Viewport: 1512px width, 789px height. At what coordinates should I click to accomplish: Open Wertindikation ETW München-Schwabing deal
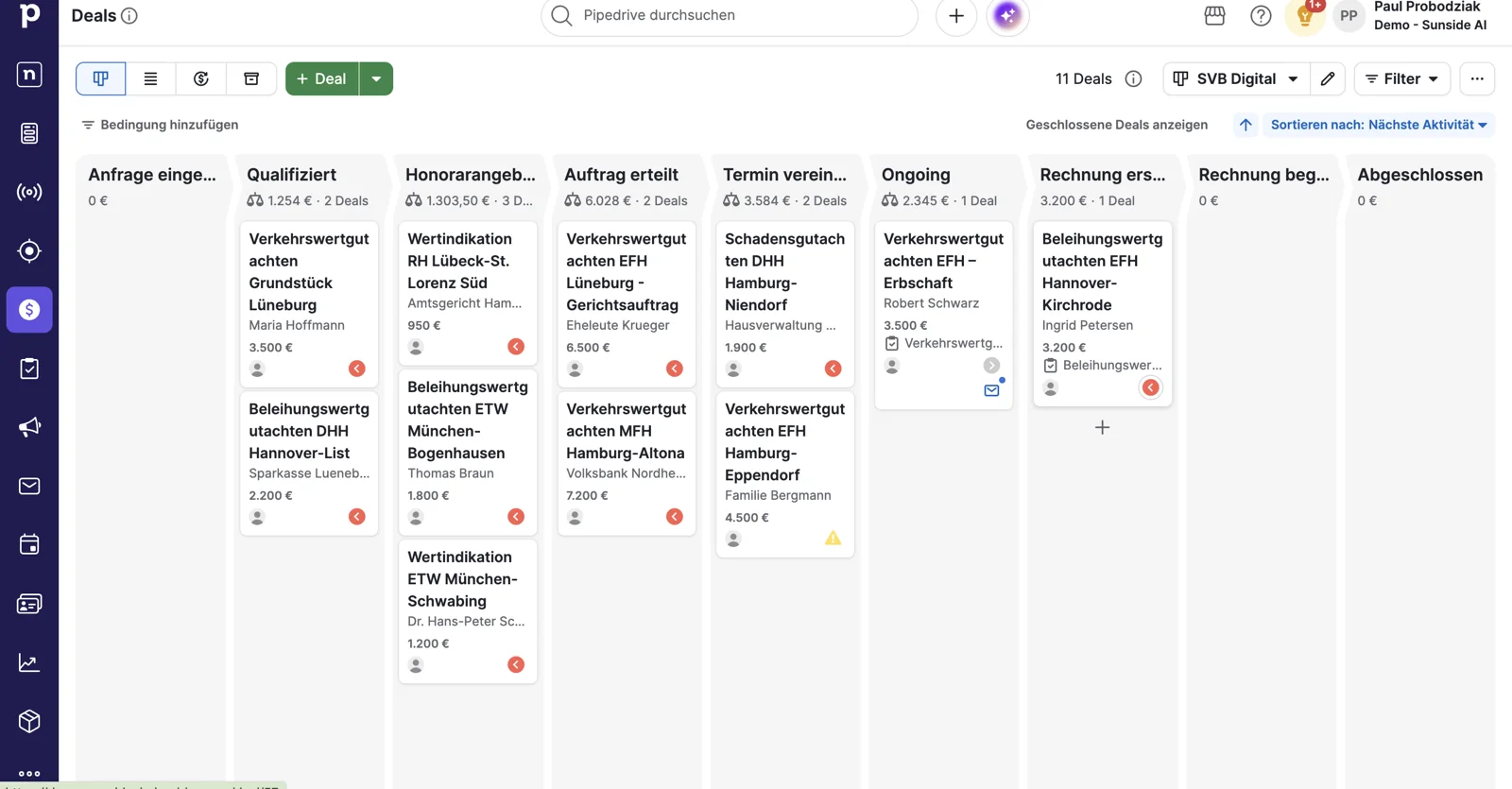(468, 611)
